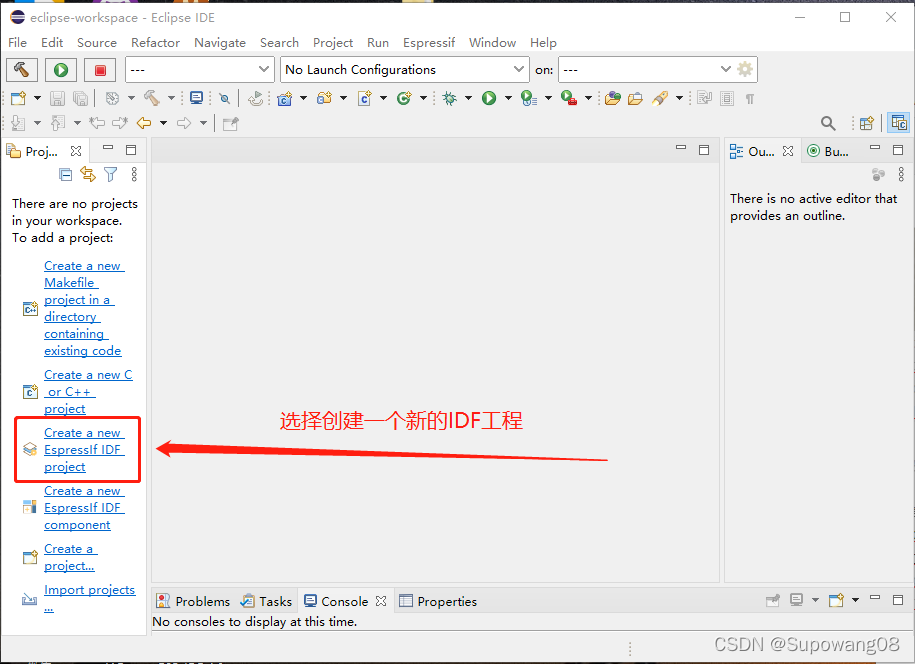
Task: Build the project using the hammer icon
Action: (x=22, y=70)
